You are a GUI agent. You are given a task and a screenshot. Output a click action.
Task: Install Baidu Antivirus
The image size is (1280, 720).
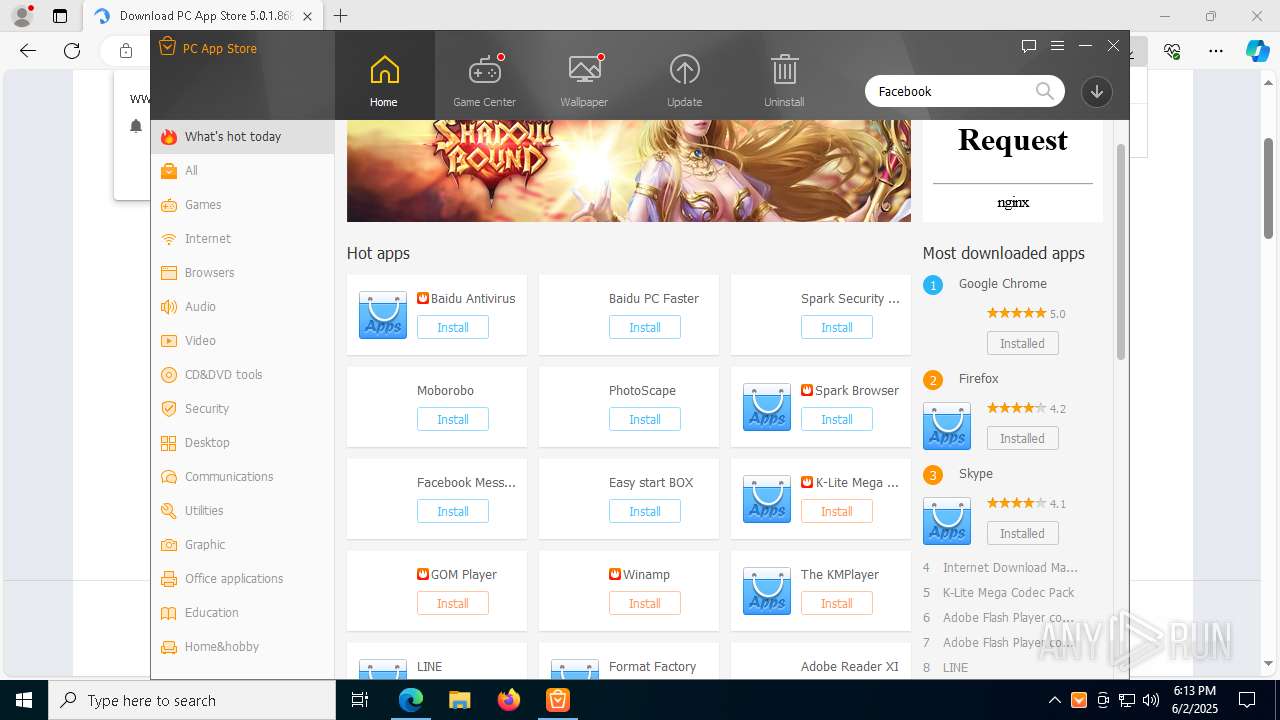point(453,328)
